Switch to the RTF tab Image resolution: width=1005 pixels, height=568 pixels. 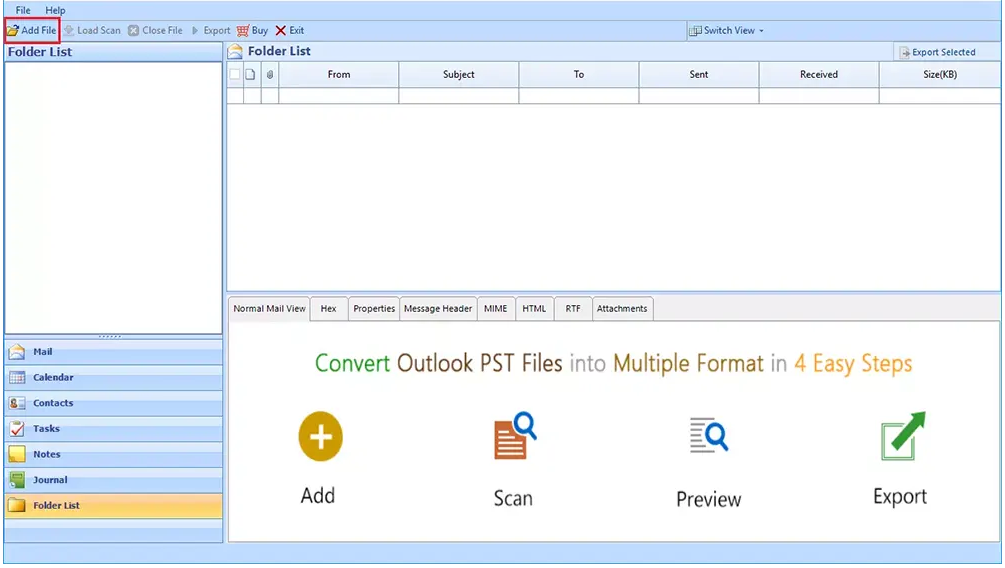pos(573,308)
